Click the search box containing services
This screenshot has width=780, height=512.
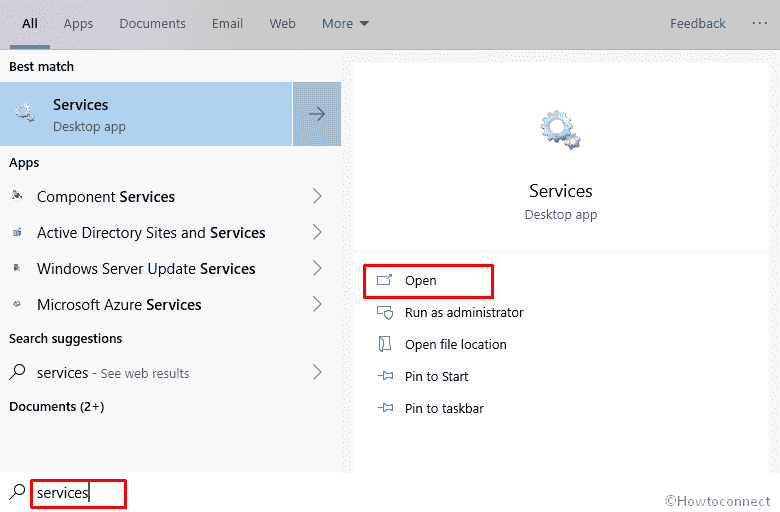[79, 494]
